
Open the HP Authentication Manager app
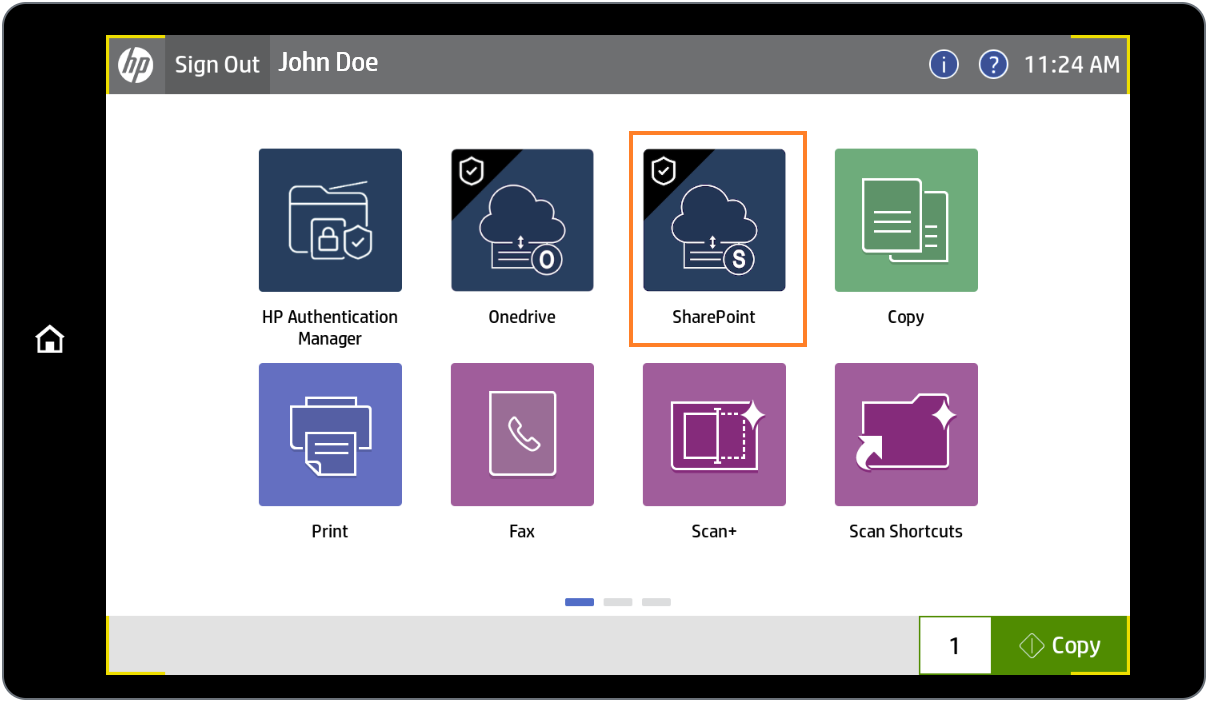330,220
